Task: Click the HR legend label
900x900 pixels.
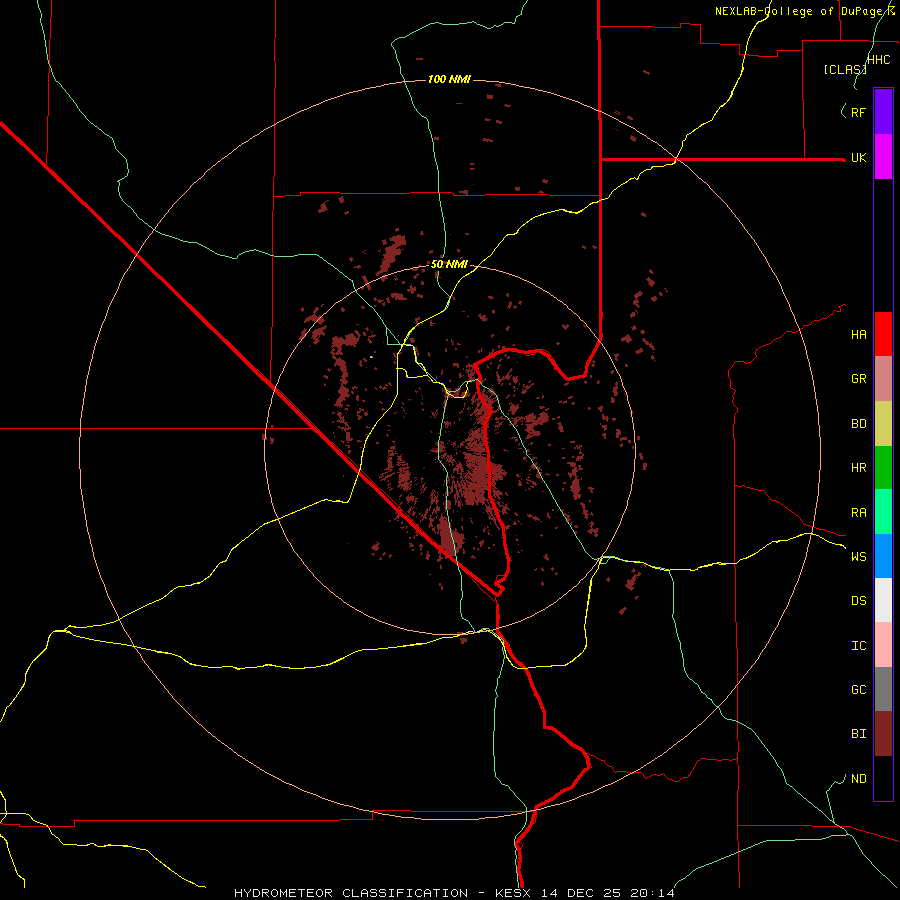Action: click(x=858, y=468)
